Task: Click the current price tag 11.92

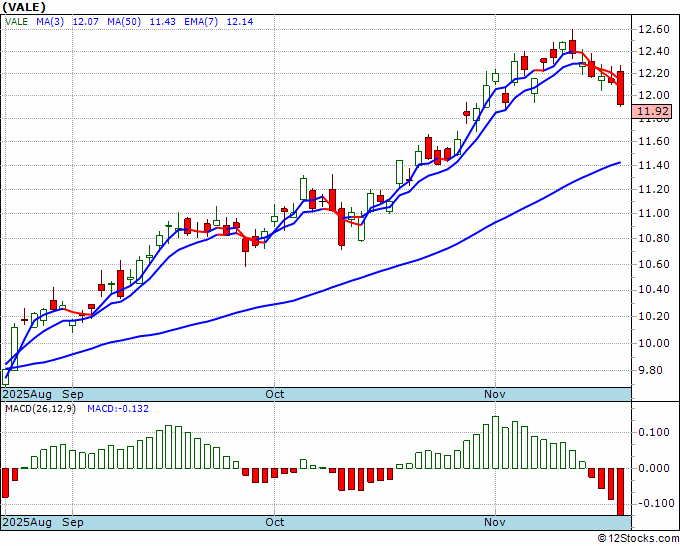Action: 652,111
